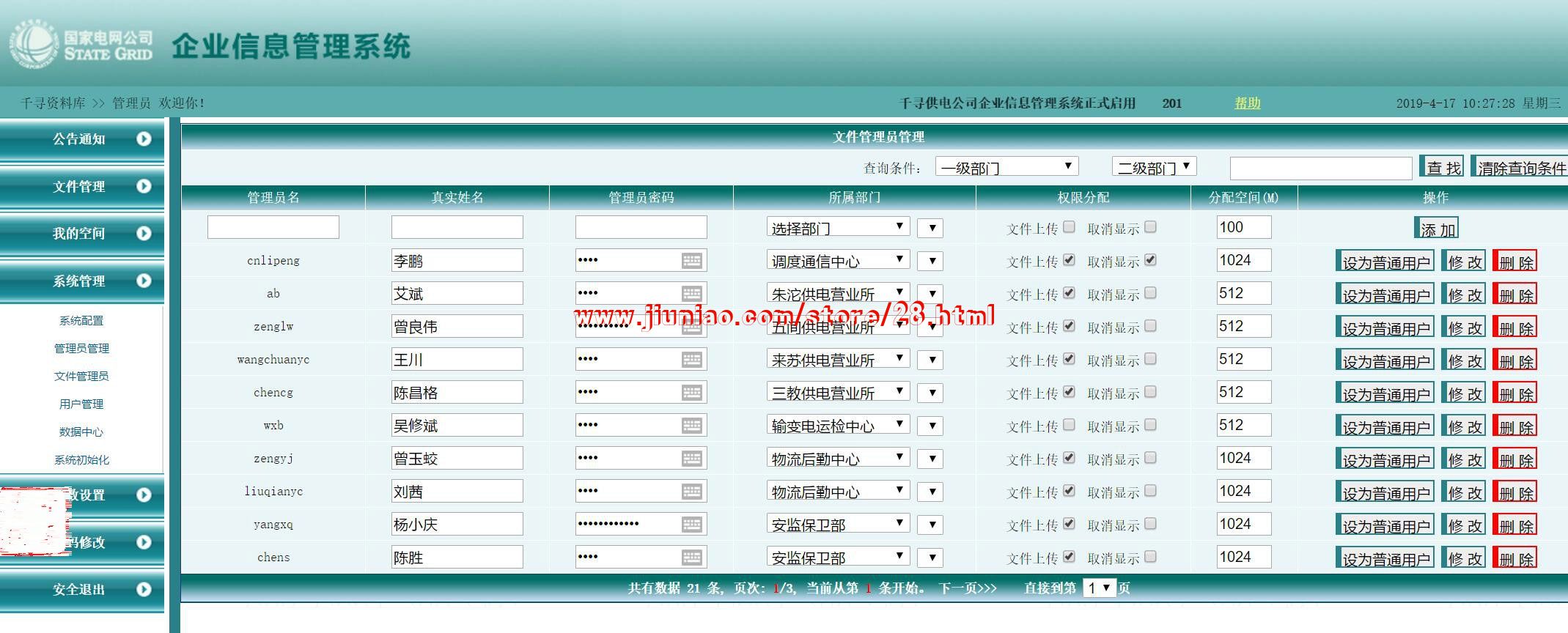Disable 文件上传 for yangxq
Screen dimensions: 1568x633
(x=1070, y=524)
